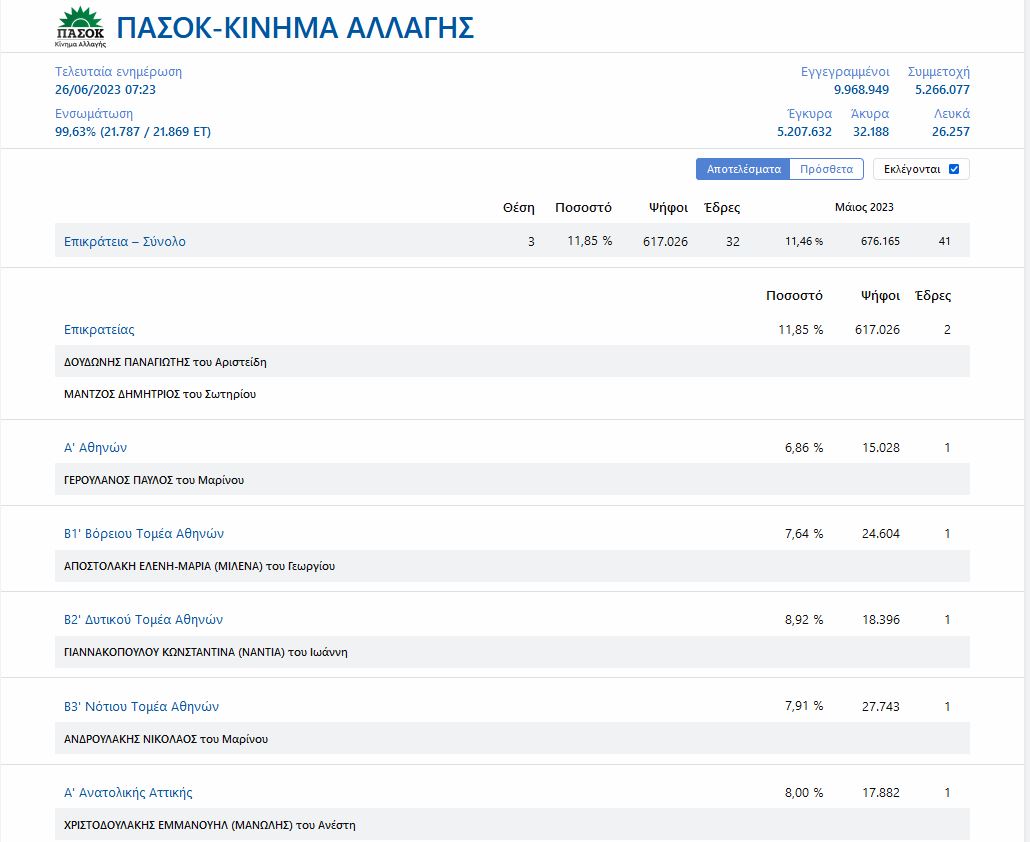Image resolution: width=1030 pixels, height=842 pixels.
Task: Switch to the Αποτελέσματα tab
Action: 743,169
